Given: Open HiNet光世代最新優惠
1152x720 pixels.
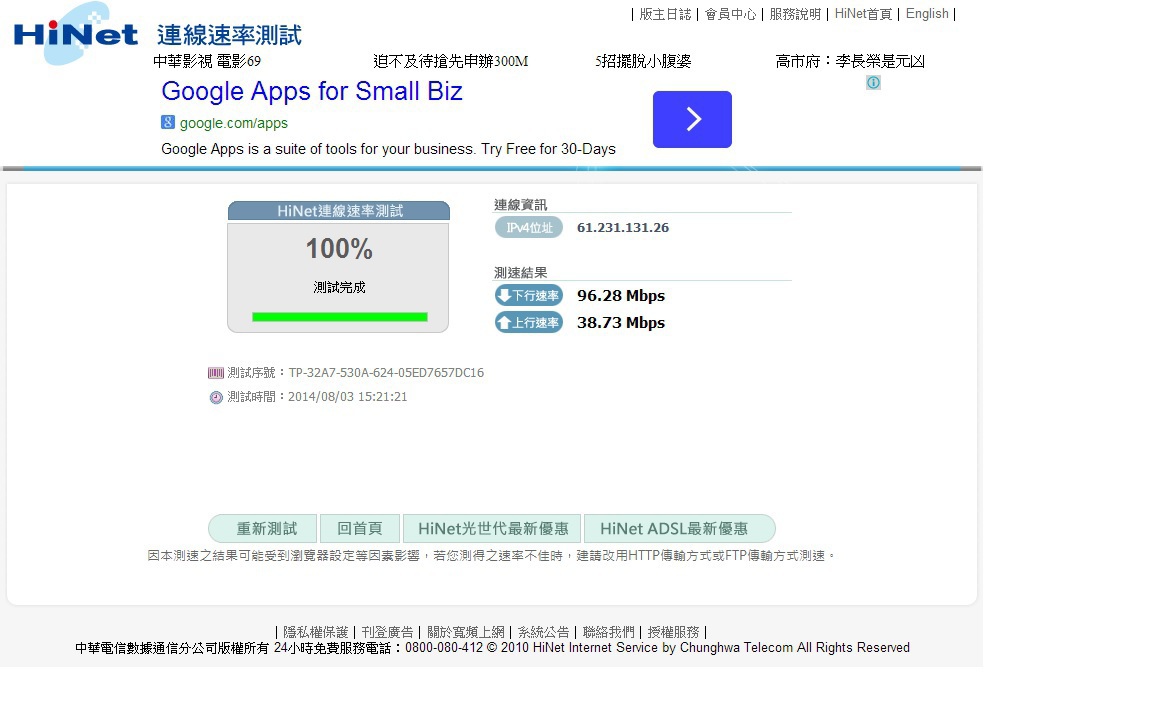Looking at the screenshot, I should tap(492, 528).
